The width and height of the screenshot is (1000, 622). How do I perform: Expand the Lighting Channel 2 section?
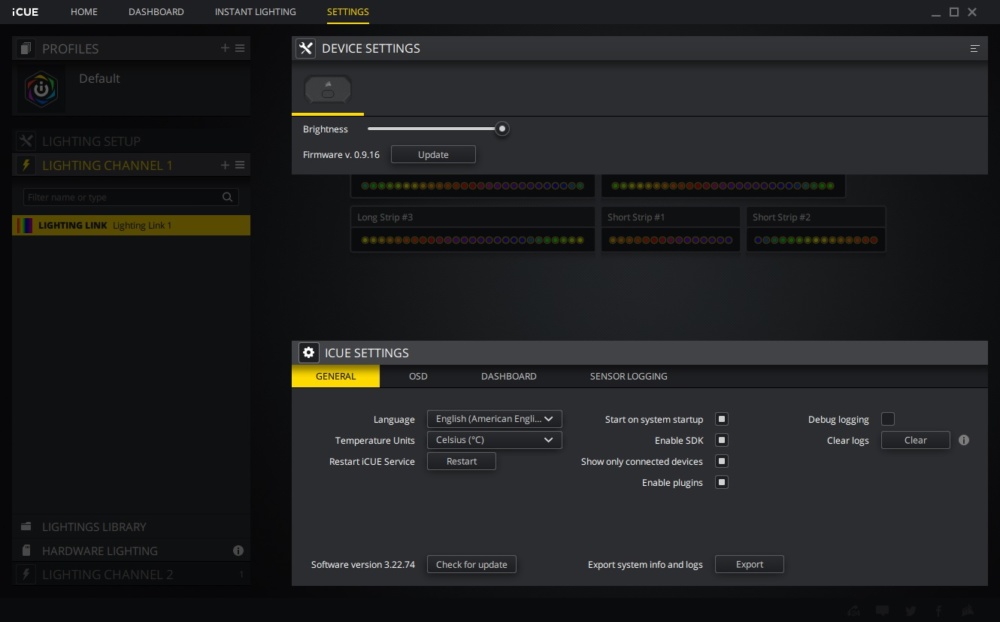[x=131, y=574]
